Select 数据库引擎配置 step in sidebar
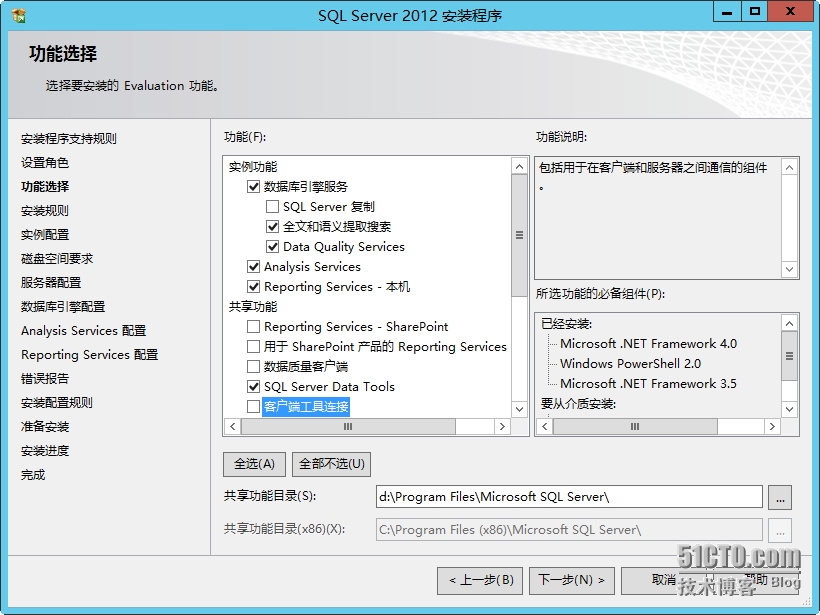Screen dimensions: 820x615 [x=63, y=306]
